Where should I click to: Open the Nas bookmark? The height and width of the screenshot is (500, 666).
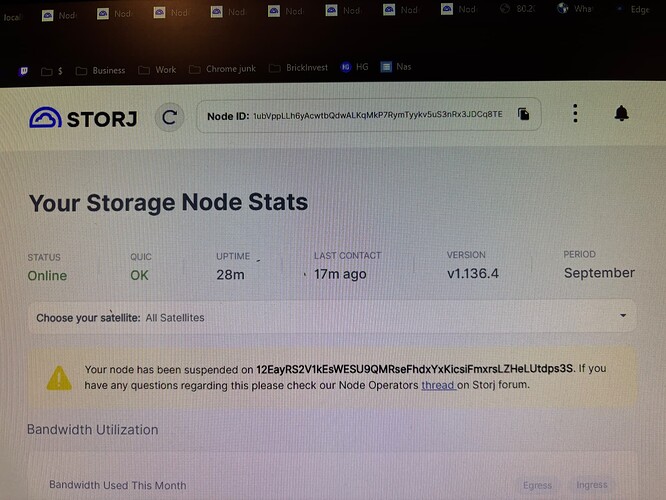pyautogui.click(x=396, y=67)
